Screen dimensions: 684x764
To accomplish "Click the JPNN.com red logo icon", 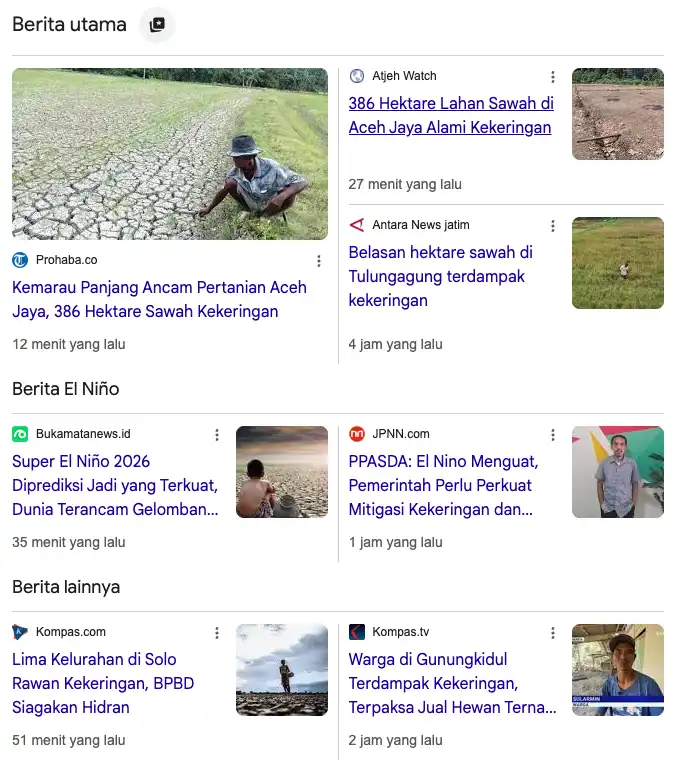I will click(x=357, y=434).
